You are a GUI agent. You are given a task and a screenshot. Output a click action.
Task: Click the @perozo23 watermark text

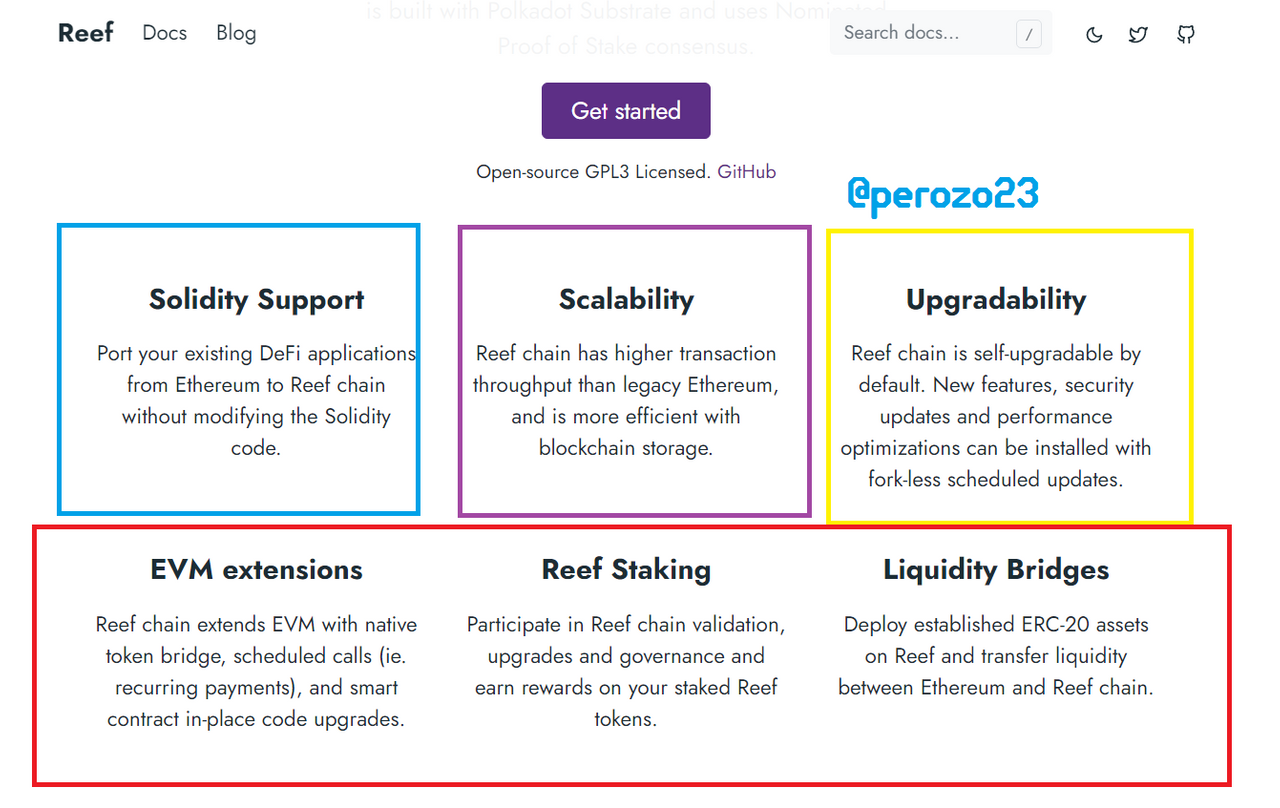tap(943, 194)
